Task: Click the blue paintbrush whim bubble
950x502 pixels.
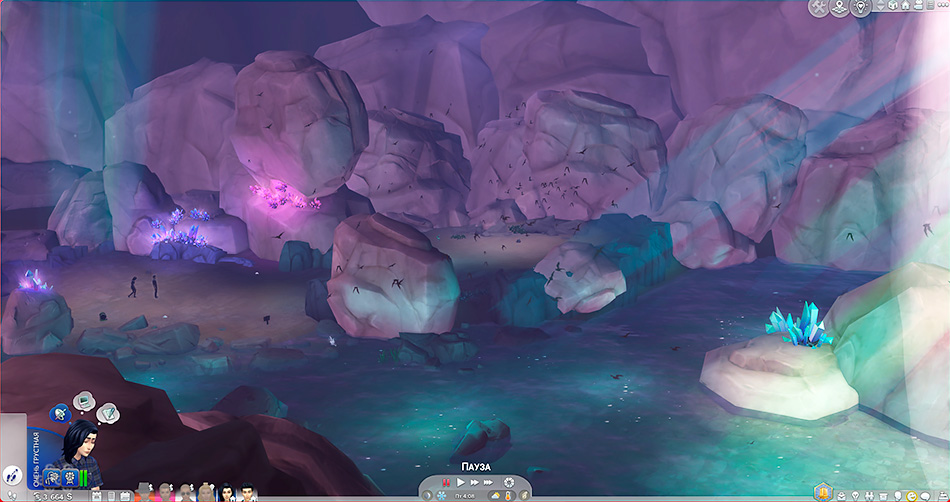Action: pos(59,412)
